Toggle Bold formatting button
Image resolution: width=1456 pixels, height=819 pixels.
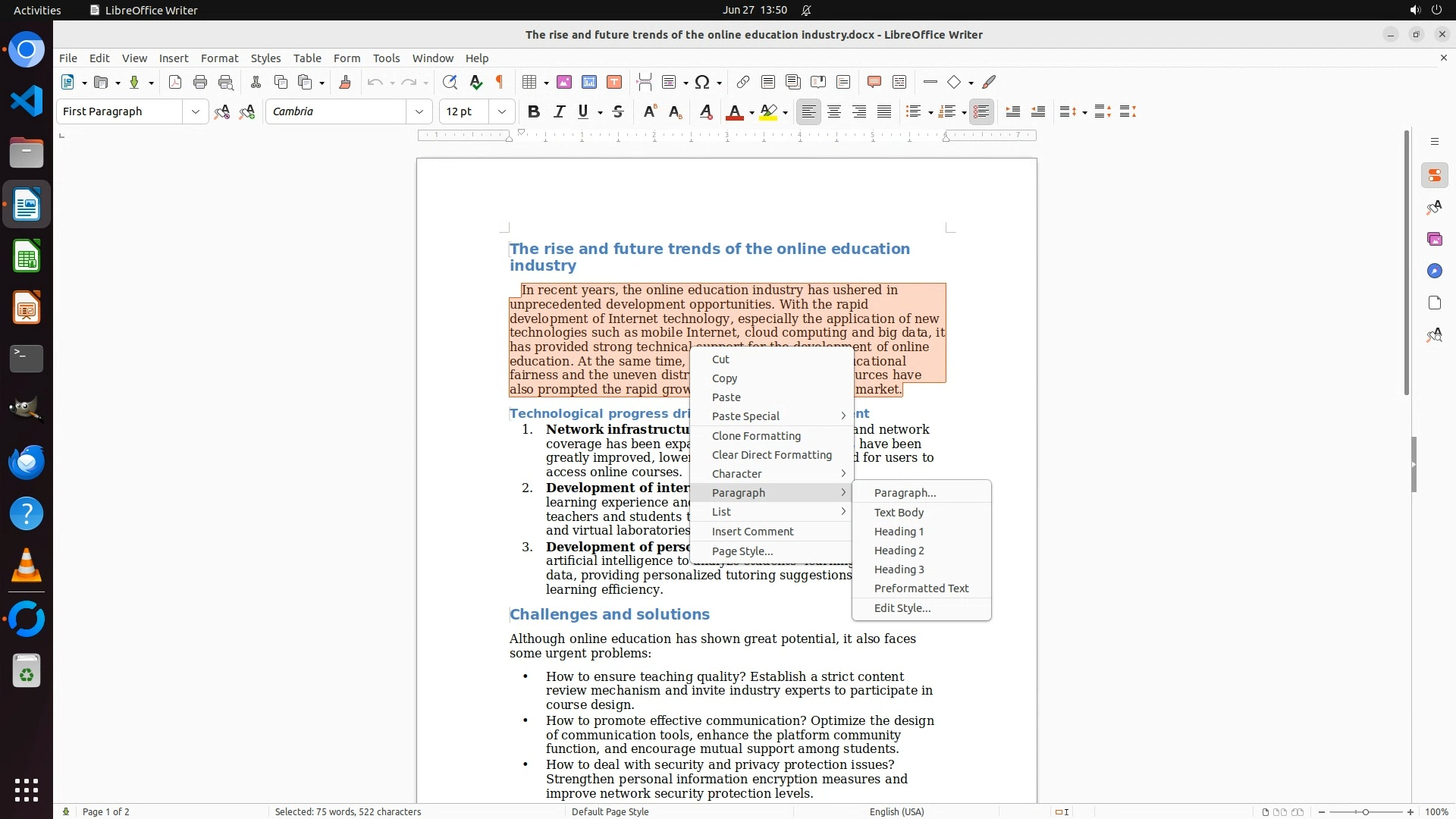534,111
